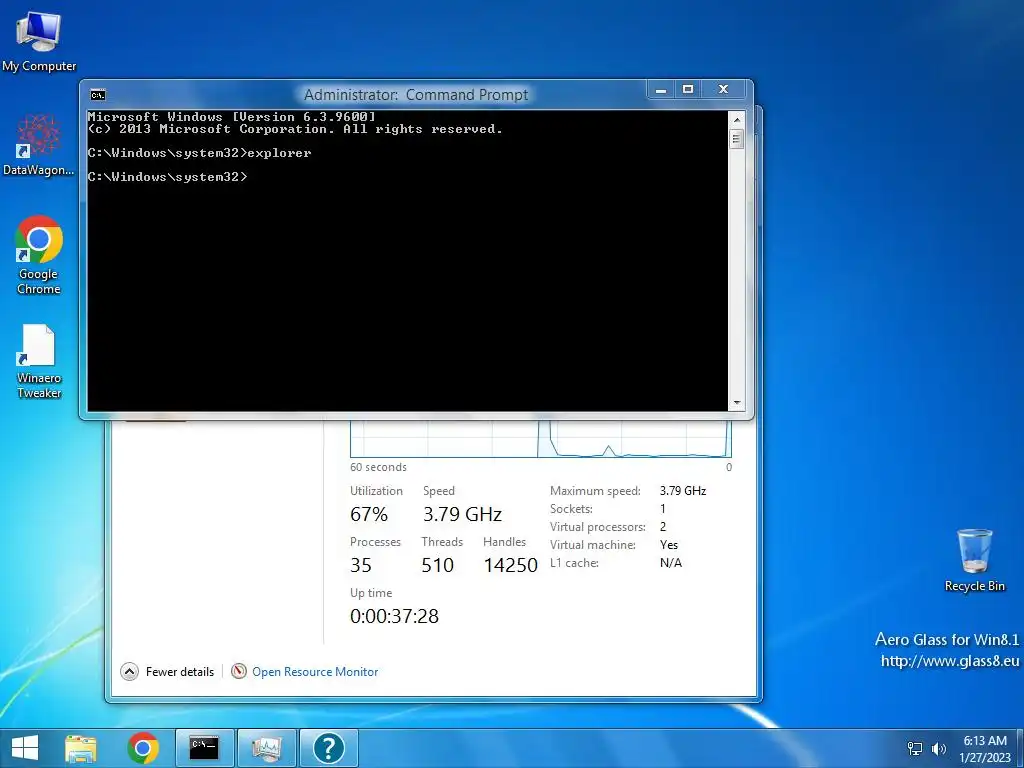Viewport: 1024px width, 768px height.
Task: Click the Command Prompt title bar text
Action: coord(416,95)
